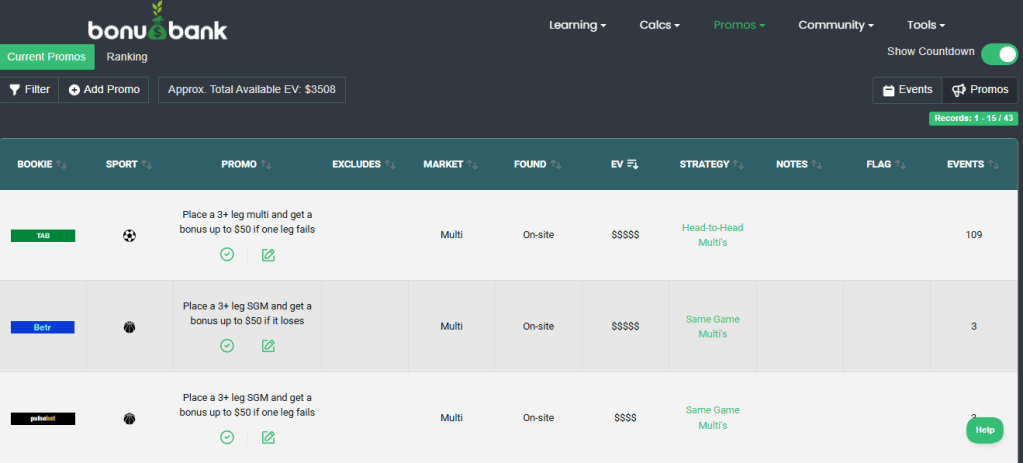Edit the TAB multi promo
Screen dimensions: 1023x463
(x=268, y=254)
